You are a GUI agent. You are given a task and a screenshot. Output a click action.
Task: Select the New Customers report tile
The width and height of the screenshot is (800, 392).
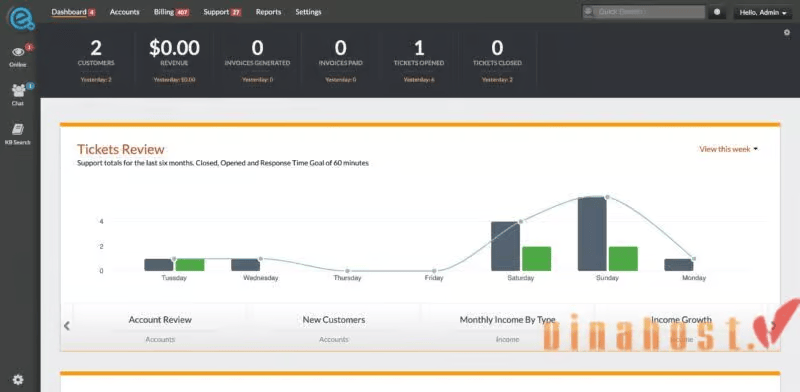pyautogui.click(x=334, y=328)
